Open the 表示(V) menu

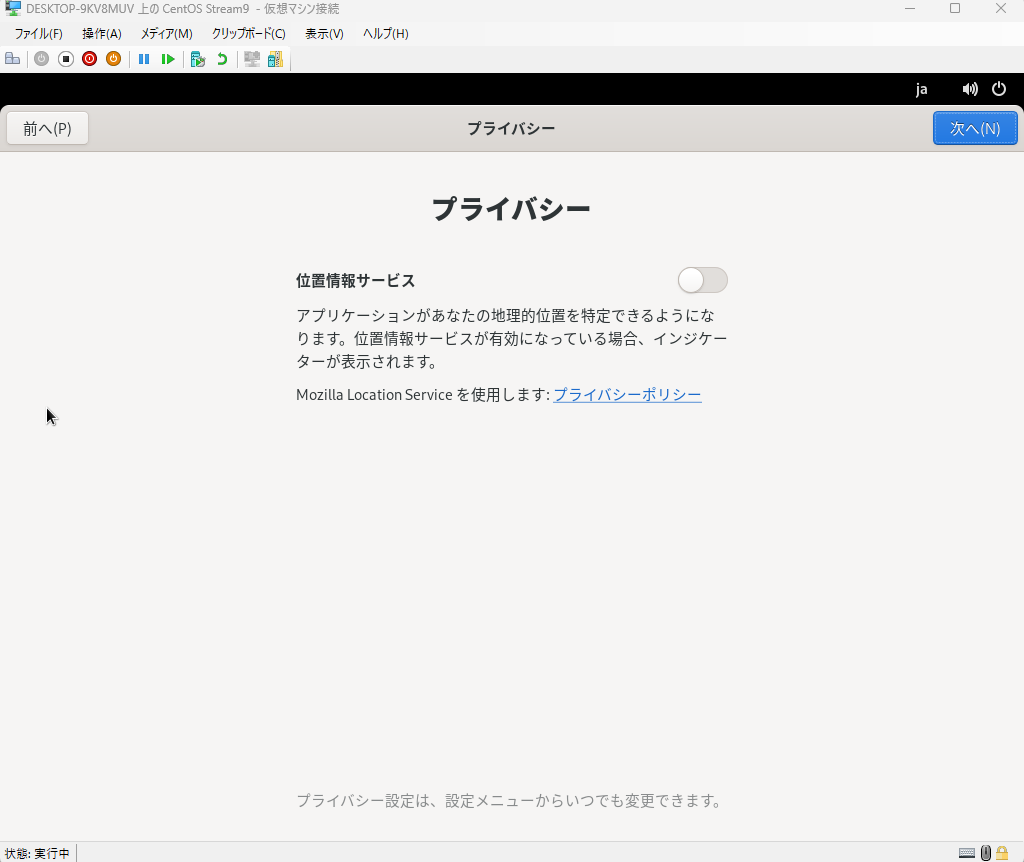(x=324, y=33)
